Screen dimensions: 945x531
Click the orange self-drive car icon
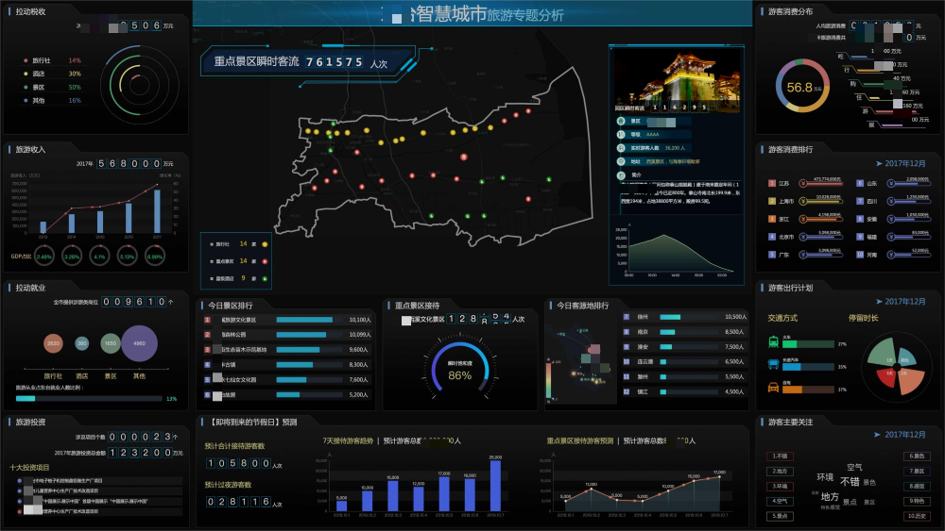tap(774, 387)
